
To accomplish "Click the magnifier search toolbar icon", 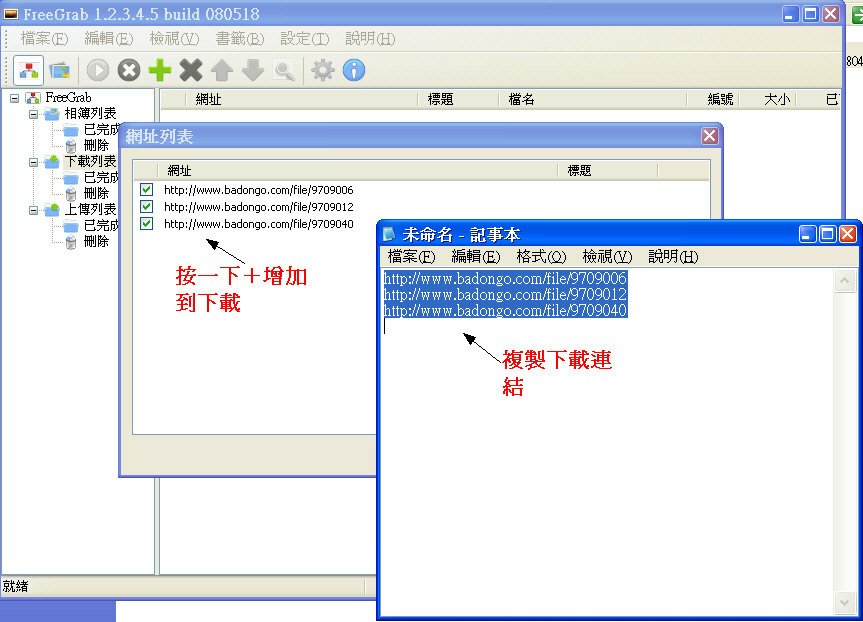I will pyautogui.click(x=284, y=70).
